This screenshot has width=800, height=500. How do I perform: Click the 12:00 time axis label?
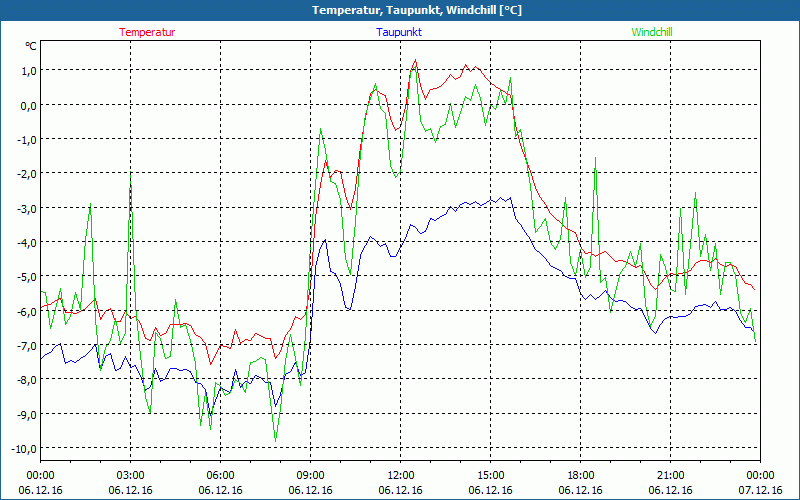pyautogui.click(x=401, y=476)
